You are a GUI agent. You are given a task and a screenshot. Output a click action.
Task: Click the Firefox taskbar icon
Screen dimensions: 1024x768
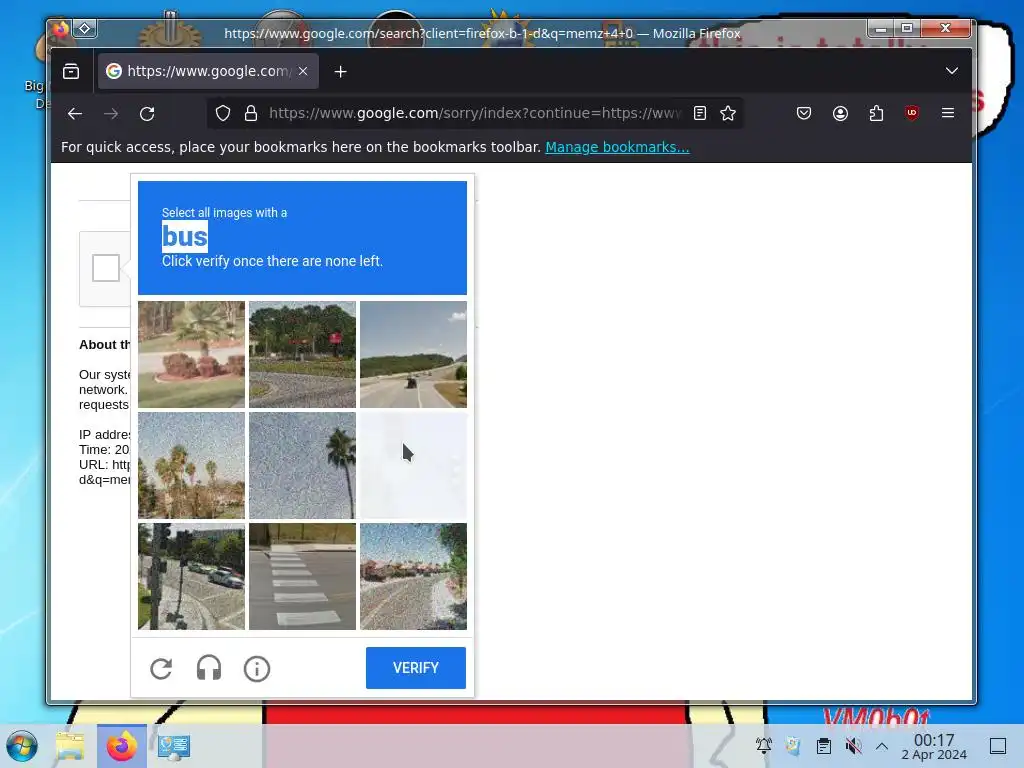[x=122, y=746]
